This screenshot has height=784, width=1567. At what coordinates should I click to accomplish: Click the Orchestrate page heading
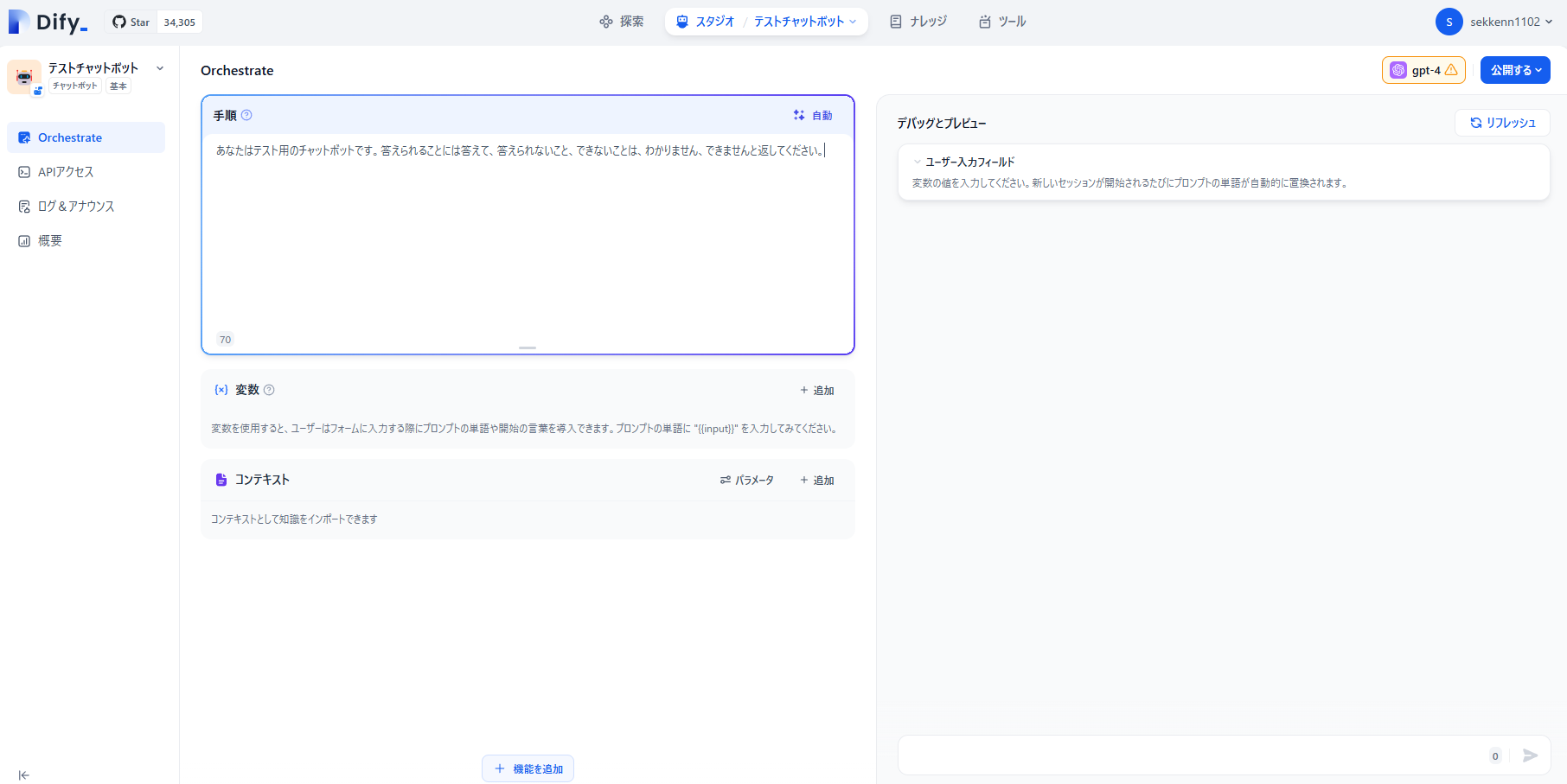click(x=237, y=71)
